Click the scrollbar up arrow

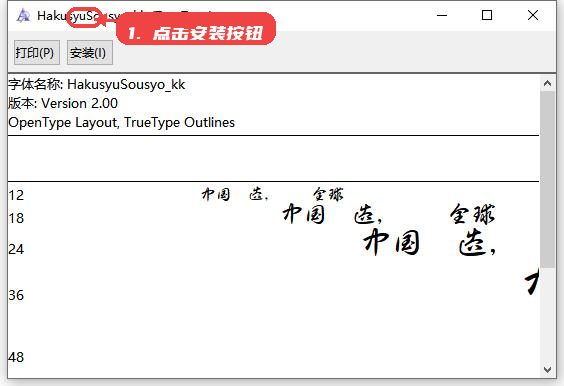coord(547,83)
